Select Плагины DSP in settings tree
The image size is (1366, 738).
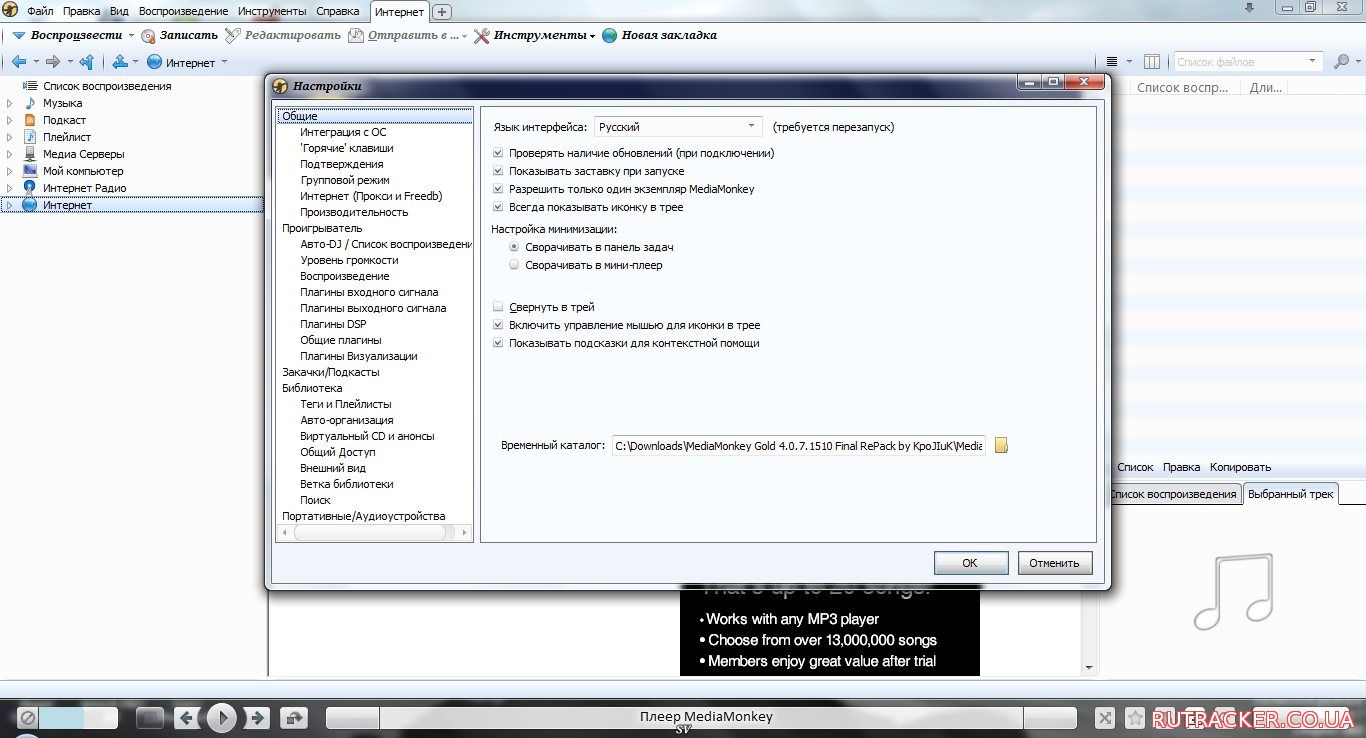333,324
